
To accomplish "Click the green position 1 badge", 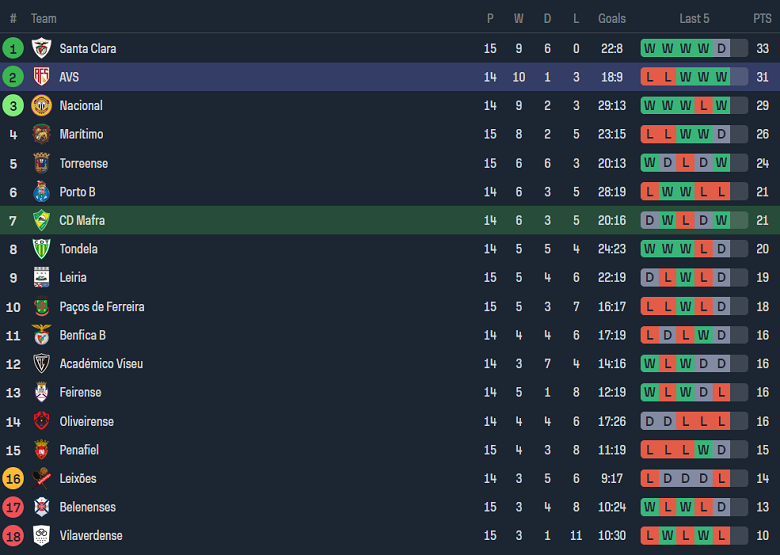I will pos(13,48).
